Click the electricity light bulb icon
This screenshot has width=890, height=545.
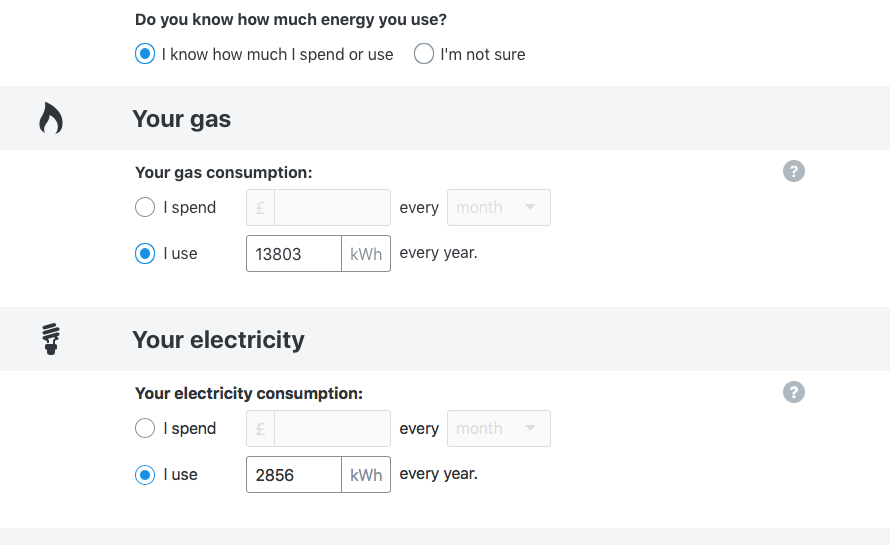[x=51, y=339]
